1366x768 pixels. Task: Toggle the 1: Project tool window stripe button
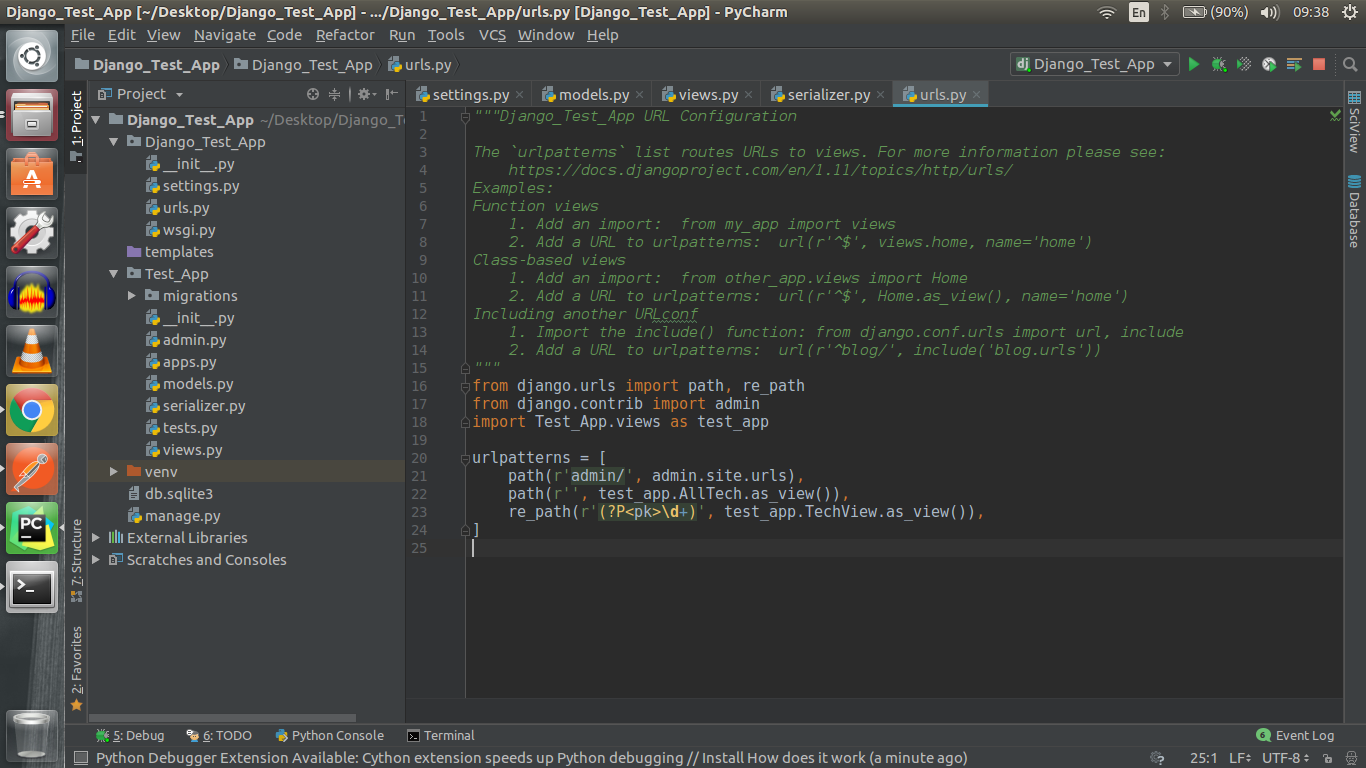[76, 128]
